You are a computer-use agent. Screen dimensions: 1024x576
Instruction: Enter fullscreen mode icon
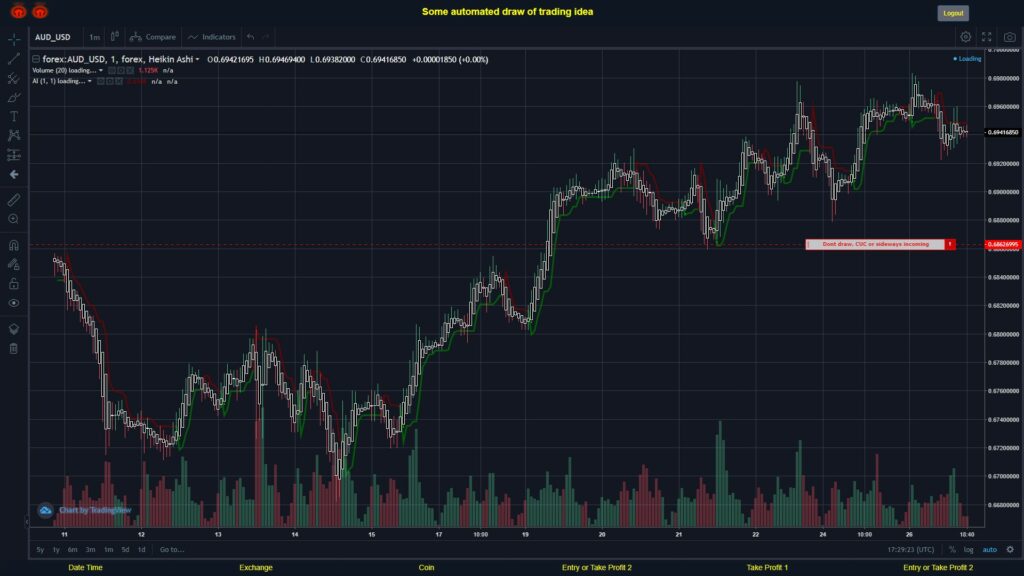(x=987, y=37)
